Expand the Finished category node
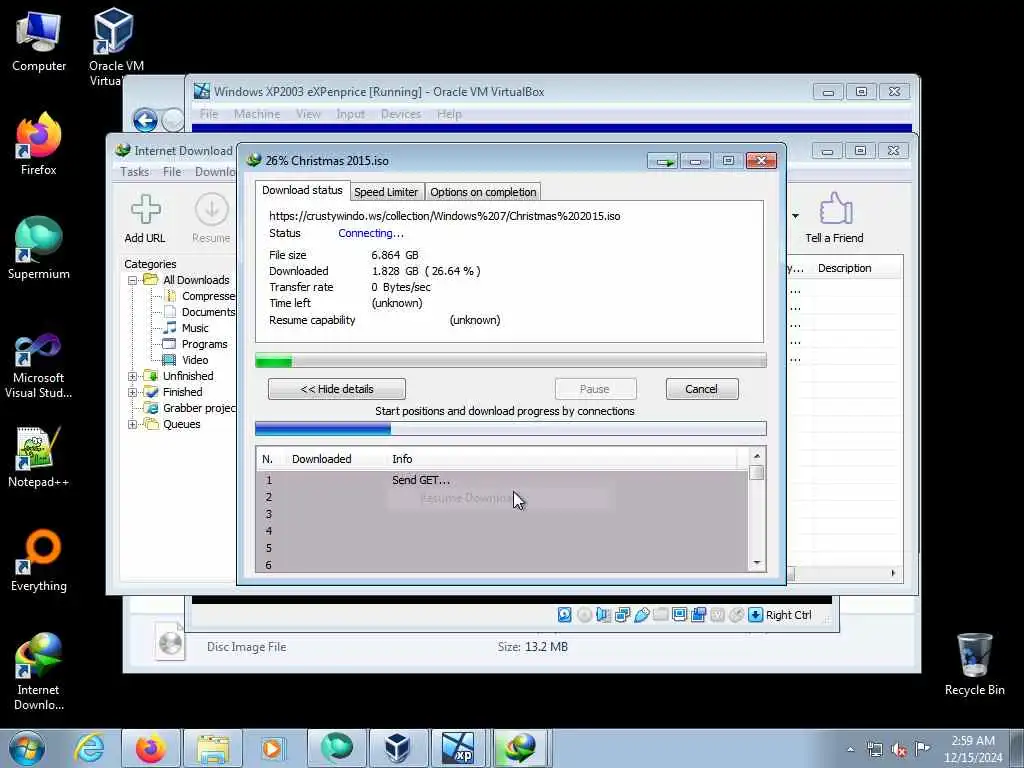 (133, 392)
